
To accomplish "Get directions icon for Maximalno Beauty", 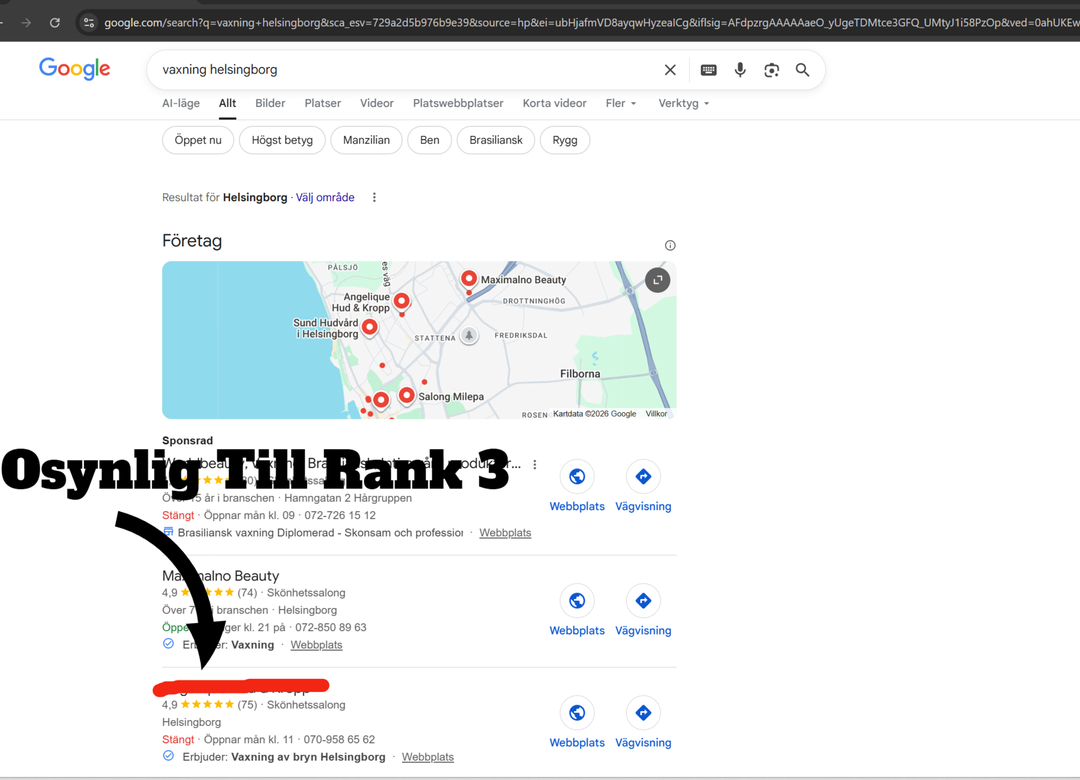I will 643,601.
